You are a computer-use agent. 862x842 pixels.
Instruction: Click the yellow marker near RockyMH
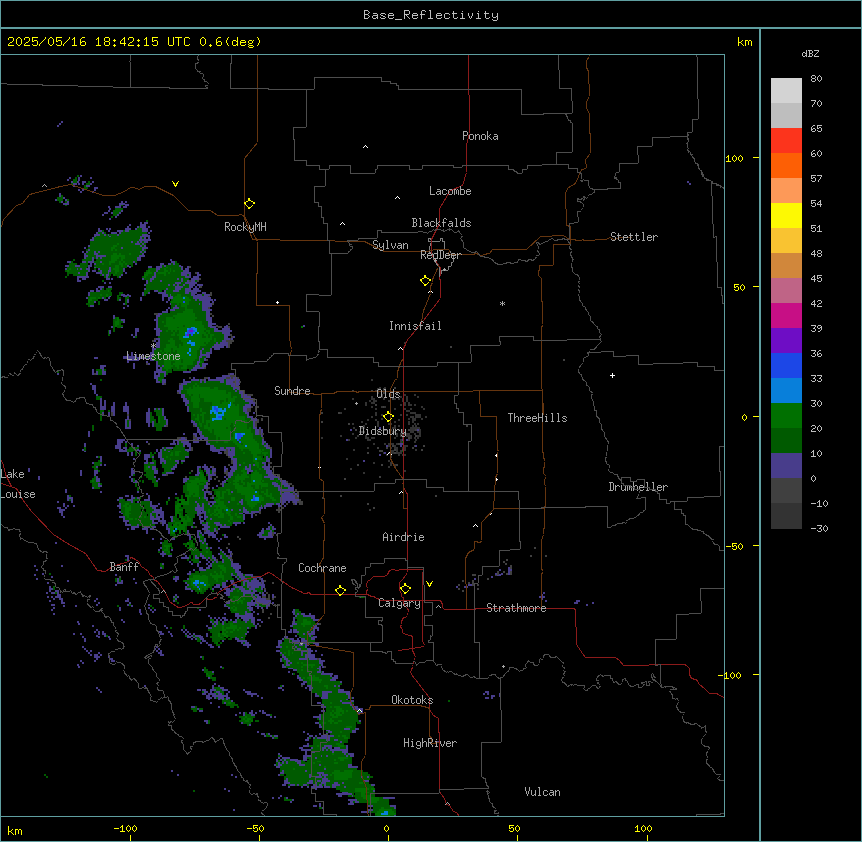click(x=249, y=204)
